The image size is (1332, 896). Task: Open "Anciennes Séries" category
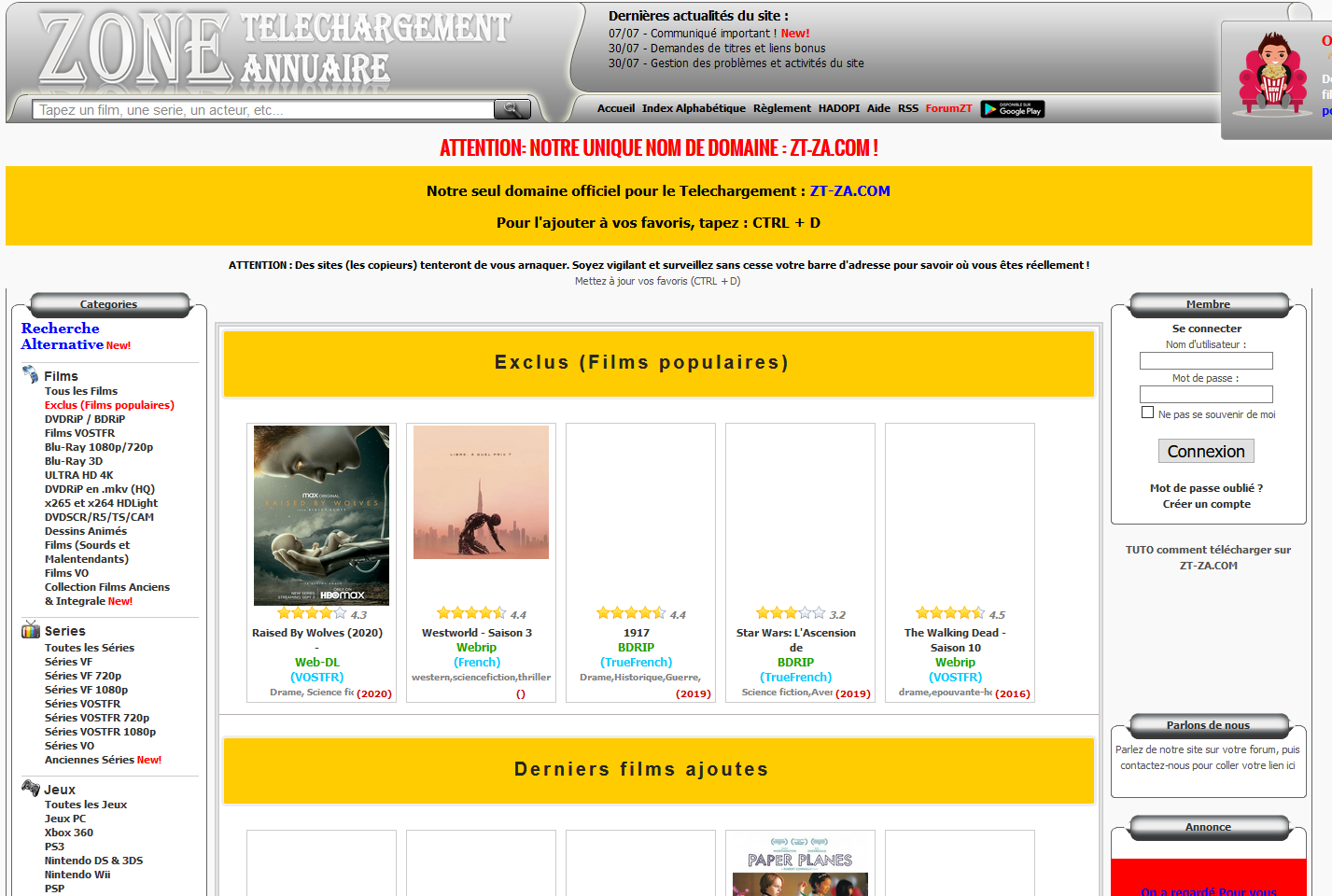point(90,760)
